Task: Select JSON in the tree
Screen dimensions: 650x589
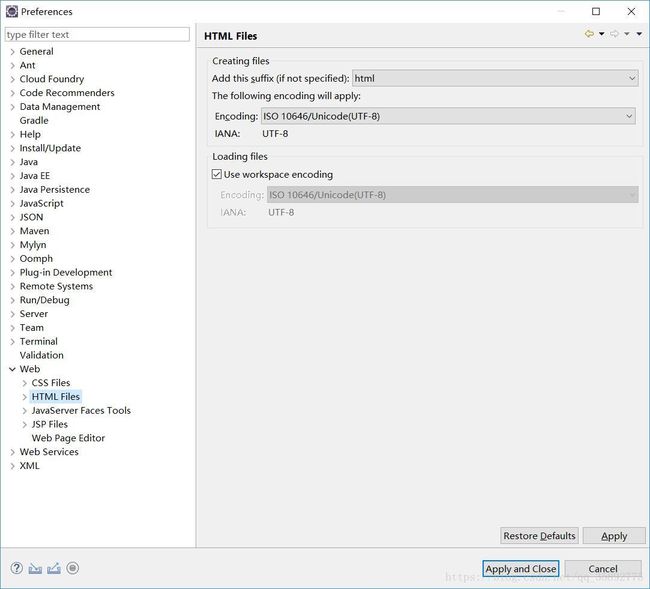Action: (32, 217)
